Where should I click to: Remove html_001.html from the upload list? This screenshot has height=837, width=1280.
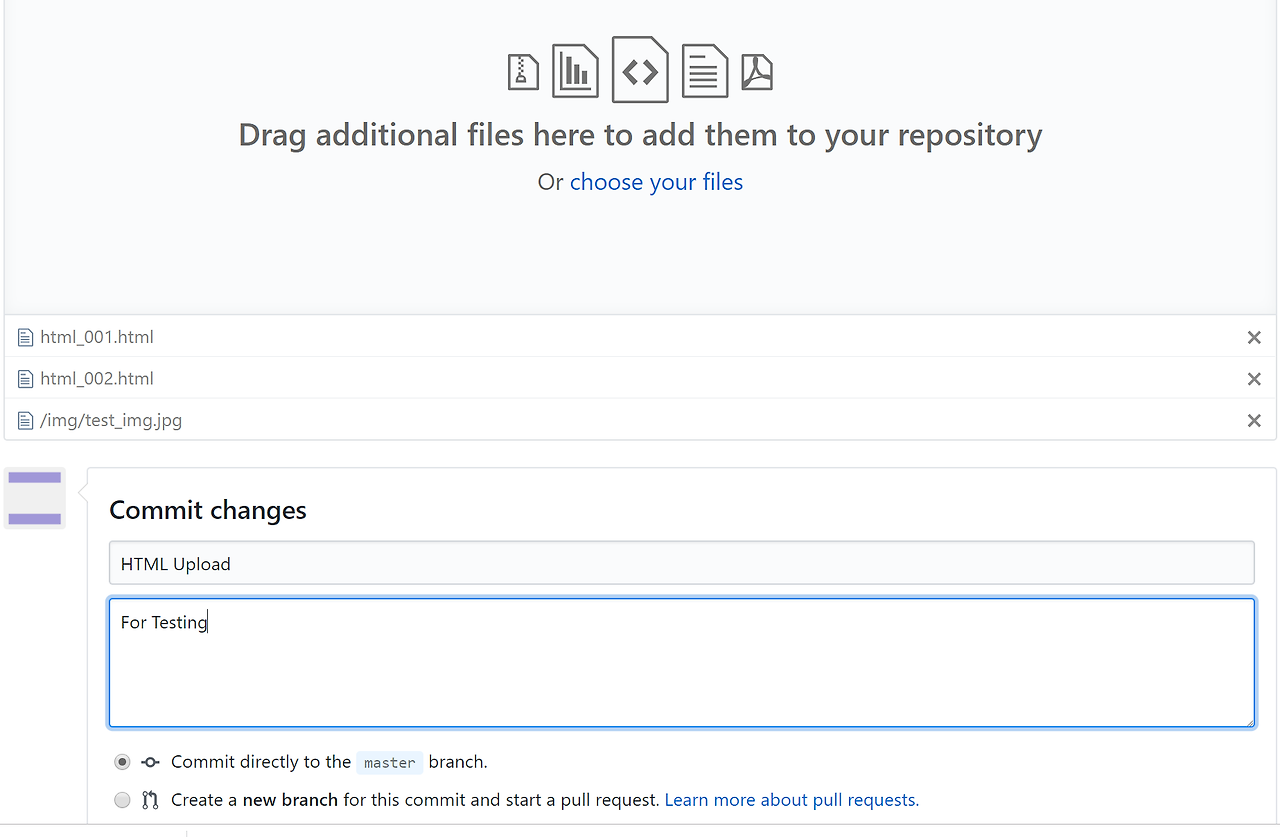[x=1254, y=338]
